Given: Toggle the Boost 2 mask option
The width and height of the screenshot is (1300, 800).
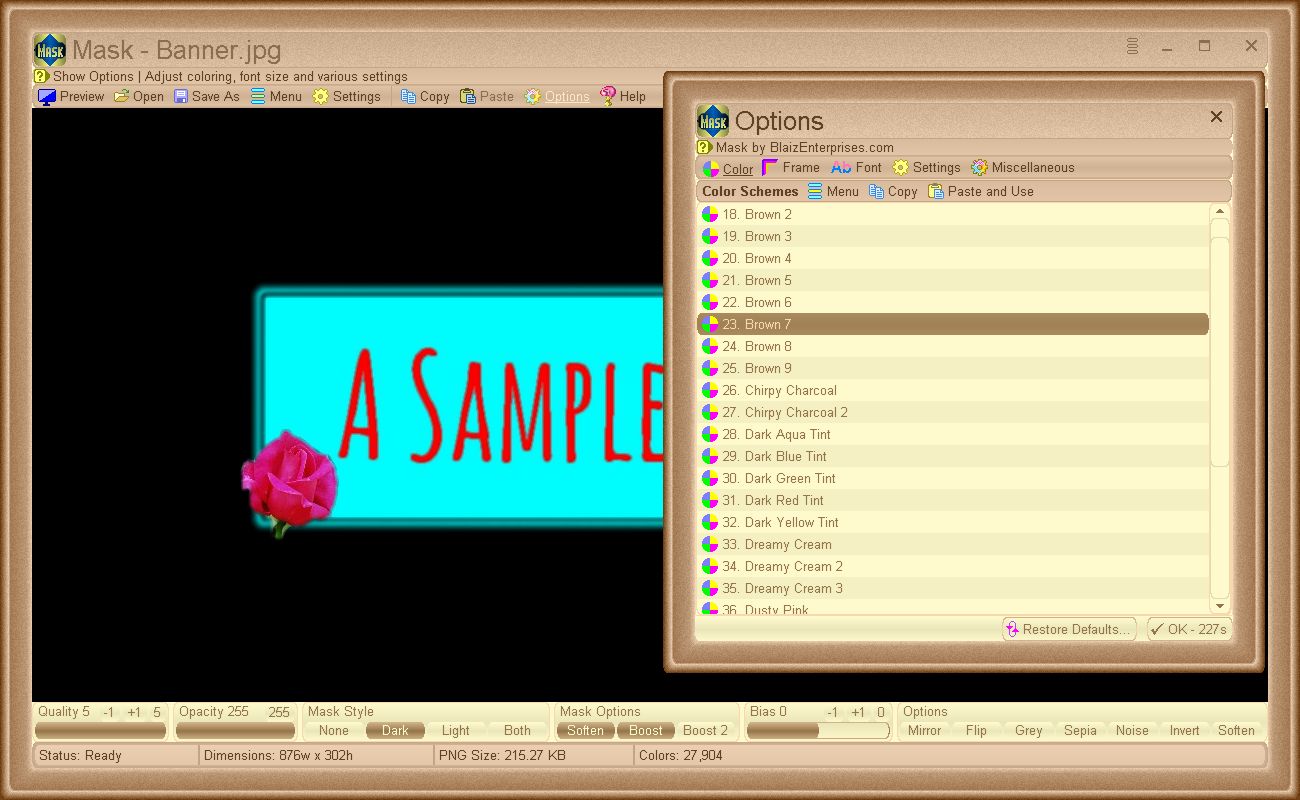Looking at the screenshot, I should [706, 731].
